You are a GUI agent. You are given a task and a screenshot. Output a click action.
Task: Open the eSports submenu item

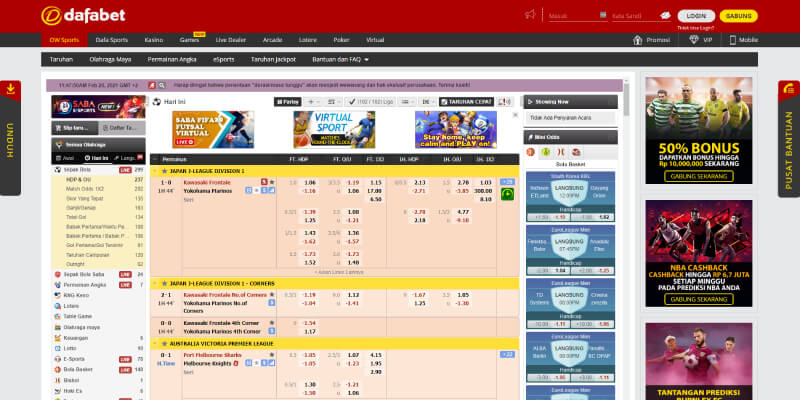coord(223,60)
